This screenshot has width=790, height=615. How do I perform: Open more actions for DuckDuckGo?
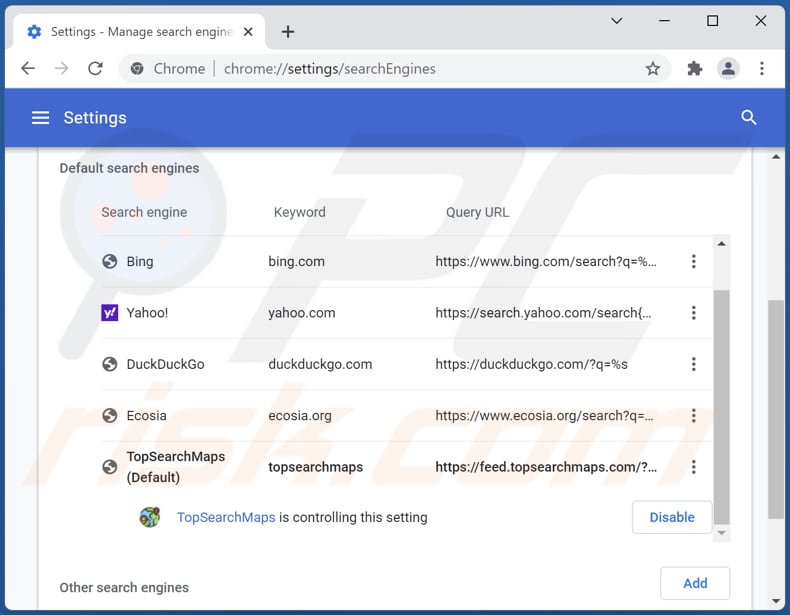coord(693,364)
